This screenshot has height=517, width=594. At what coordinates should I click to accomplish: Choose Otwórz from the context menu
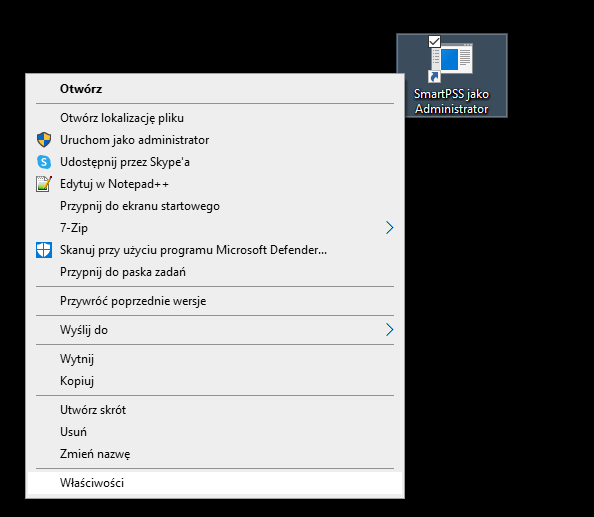pyautogui.click(x=215, y=89)
